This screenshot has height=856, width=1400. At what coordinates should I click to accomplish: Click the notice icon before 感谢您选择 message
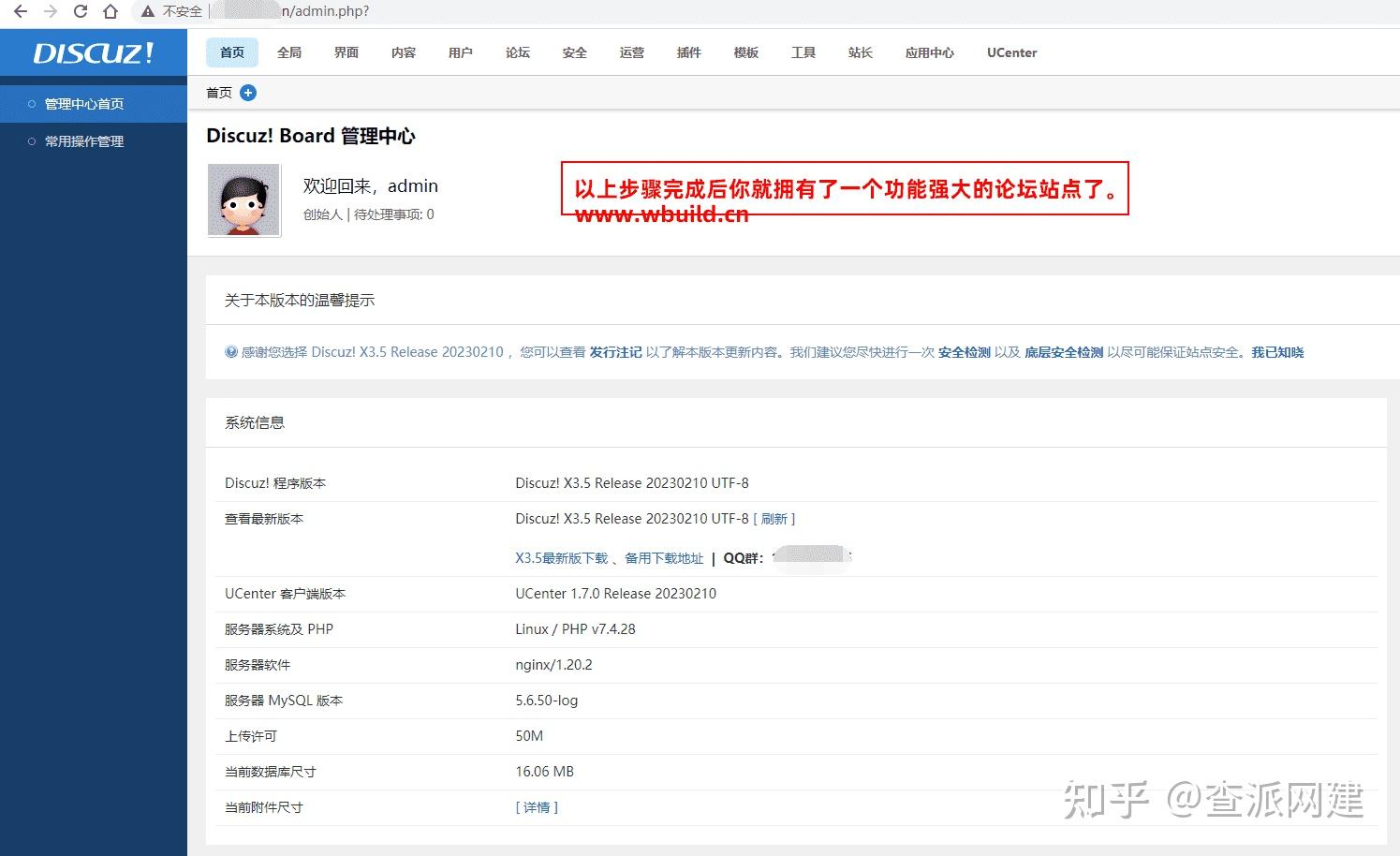click(230, 351)
